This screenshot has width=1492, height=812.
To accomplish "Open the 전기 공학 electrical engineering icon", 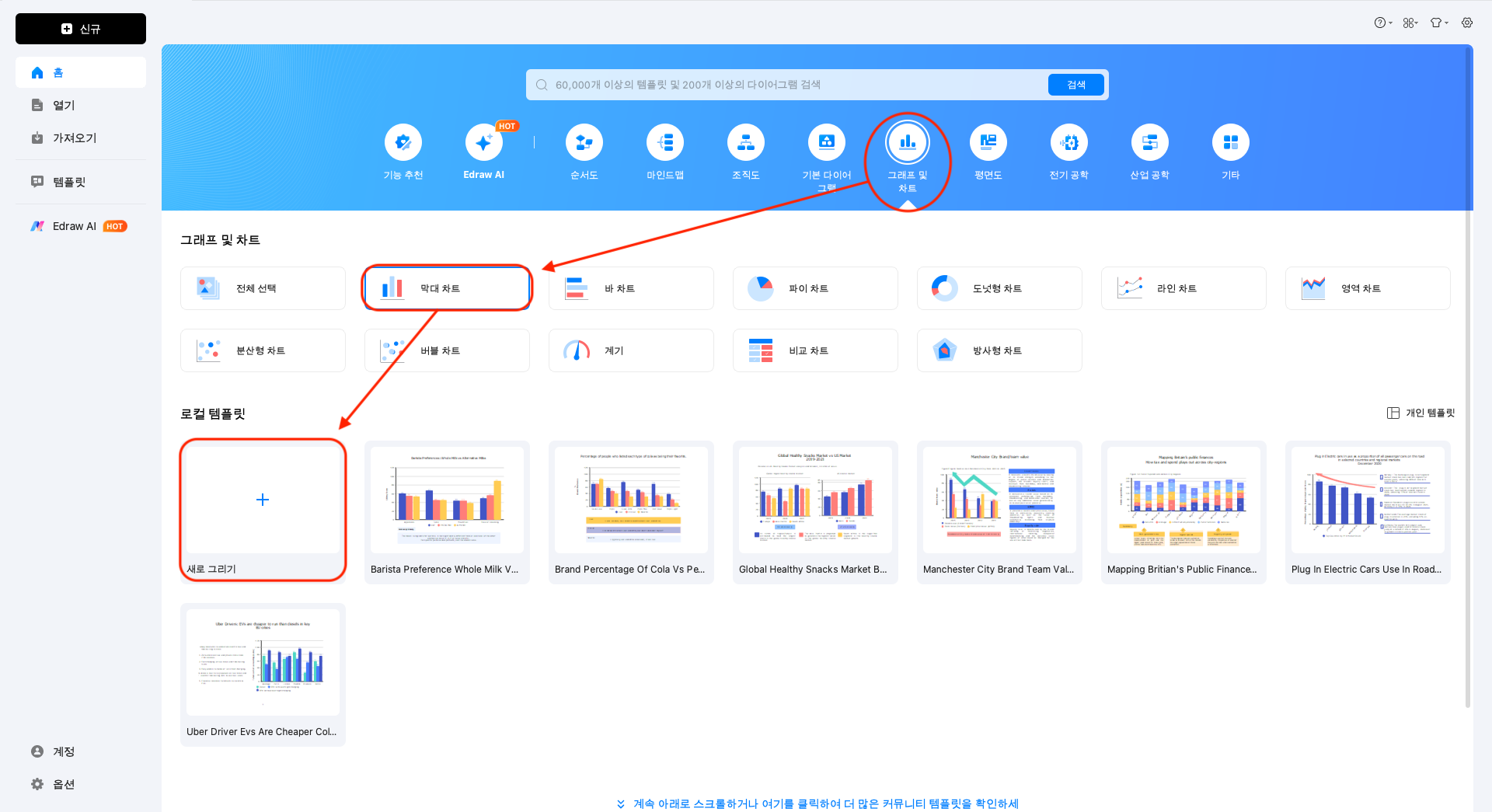I will (1068, 143).
